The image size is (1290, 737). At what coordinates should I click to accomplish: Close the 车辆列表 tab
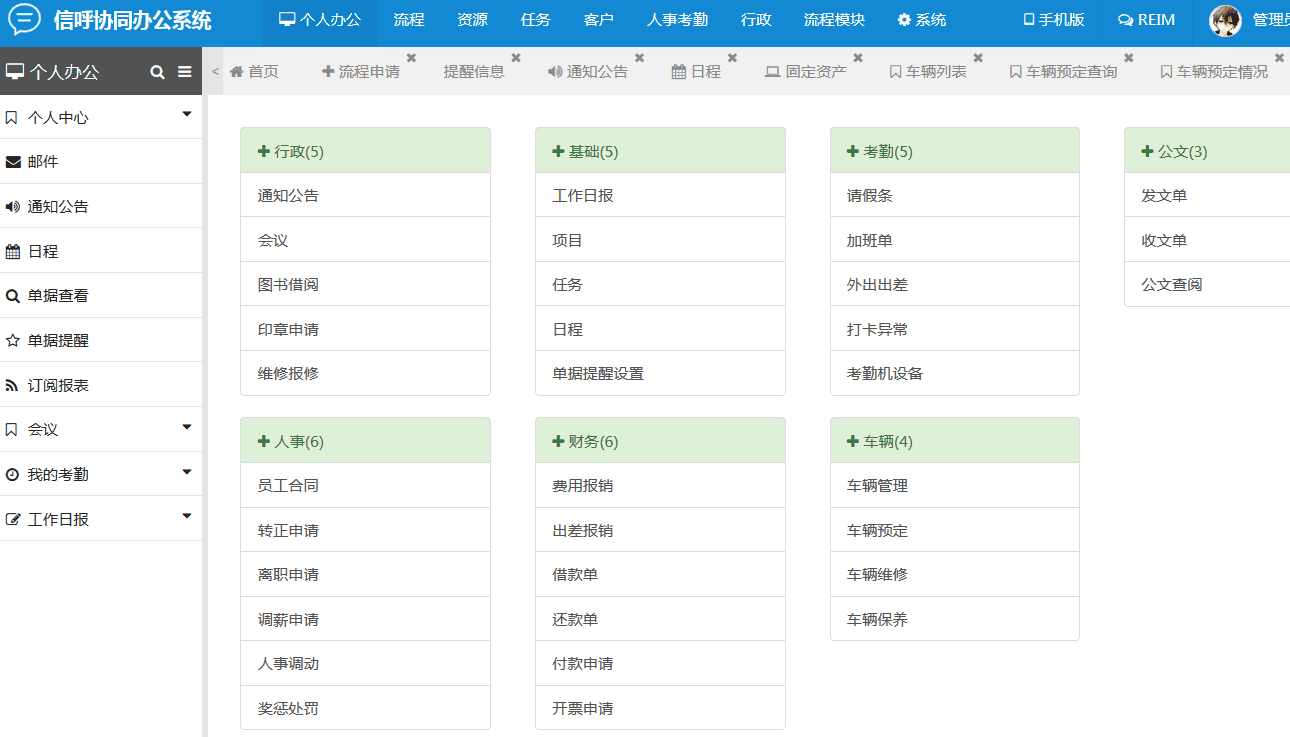pos(978,58)
